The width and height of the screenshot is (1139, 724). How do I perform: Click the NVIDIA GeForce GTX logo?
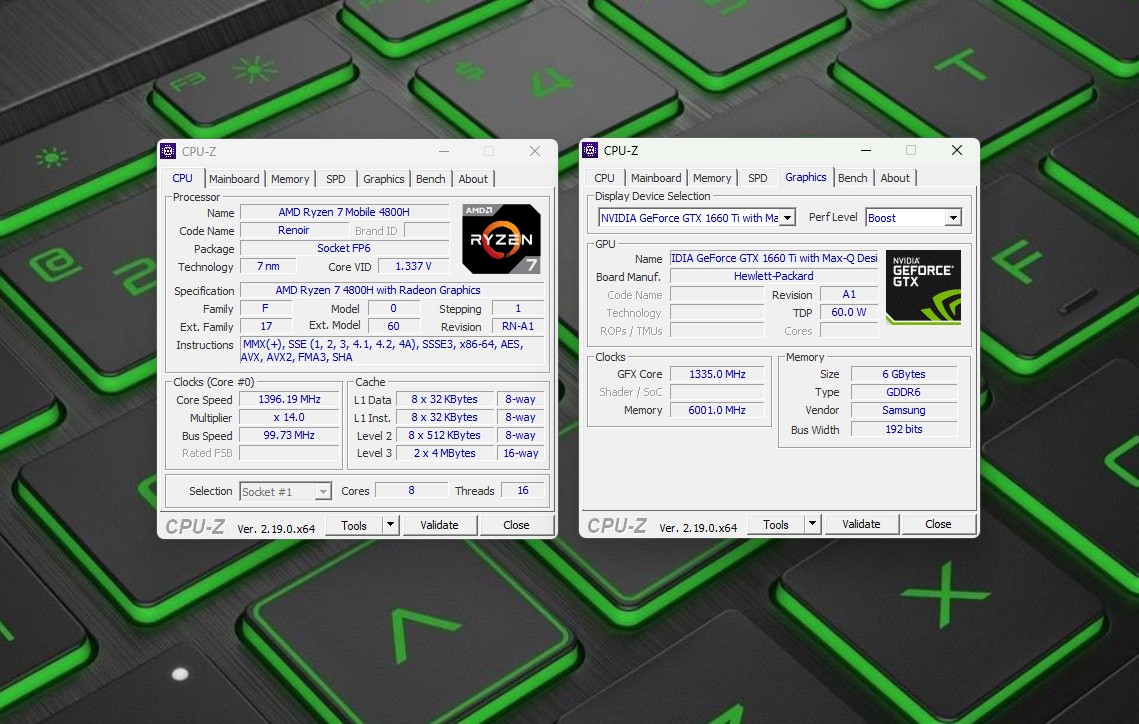923,287
